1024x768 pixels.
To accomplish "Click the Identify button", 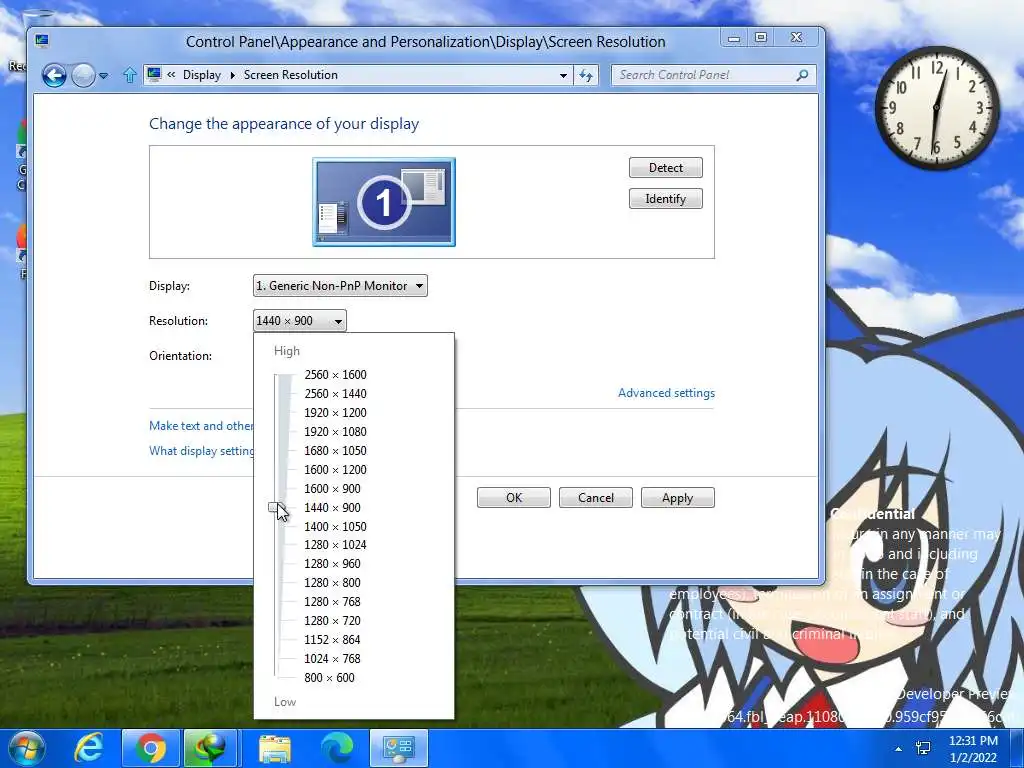I will (x=665, y=199).
